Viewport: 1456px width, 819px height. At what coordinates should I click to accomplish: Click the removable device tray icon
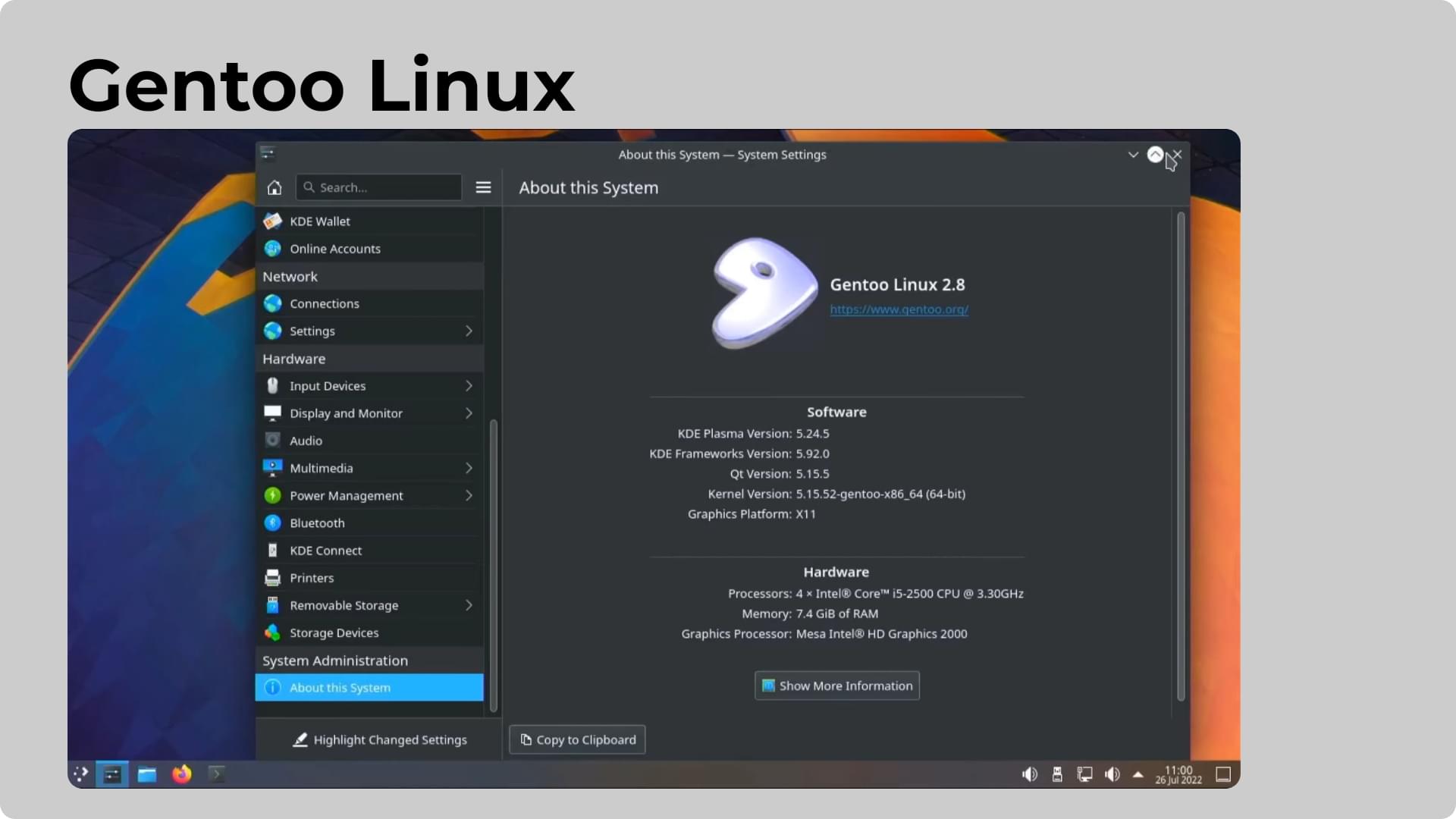[x=1057, y=774]
